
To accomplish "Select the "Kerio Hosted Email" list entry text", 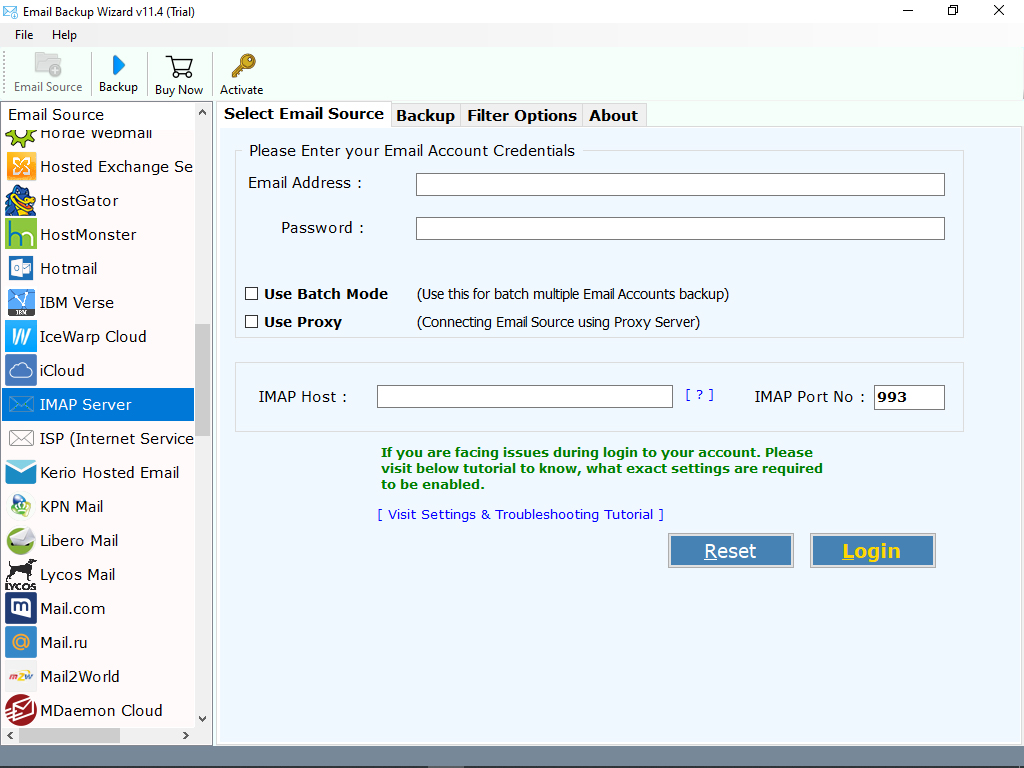I will tap(109, 472).
